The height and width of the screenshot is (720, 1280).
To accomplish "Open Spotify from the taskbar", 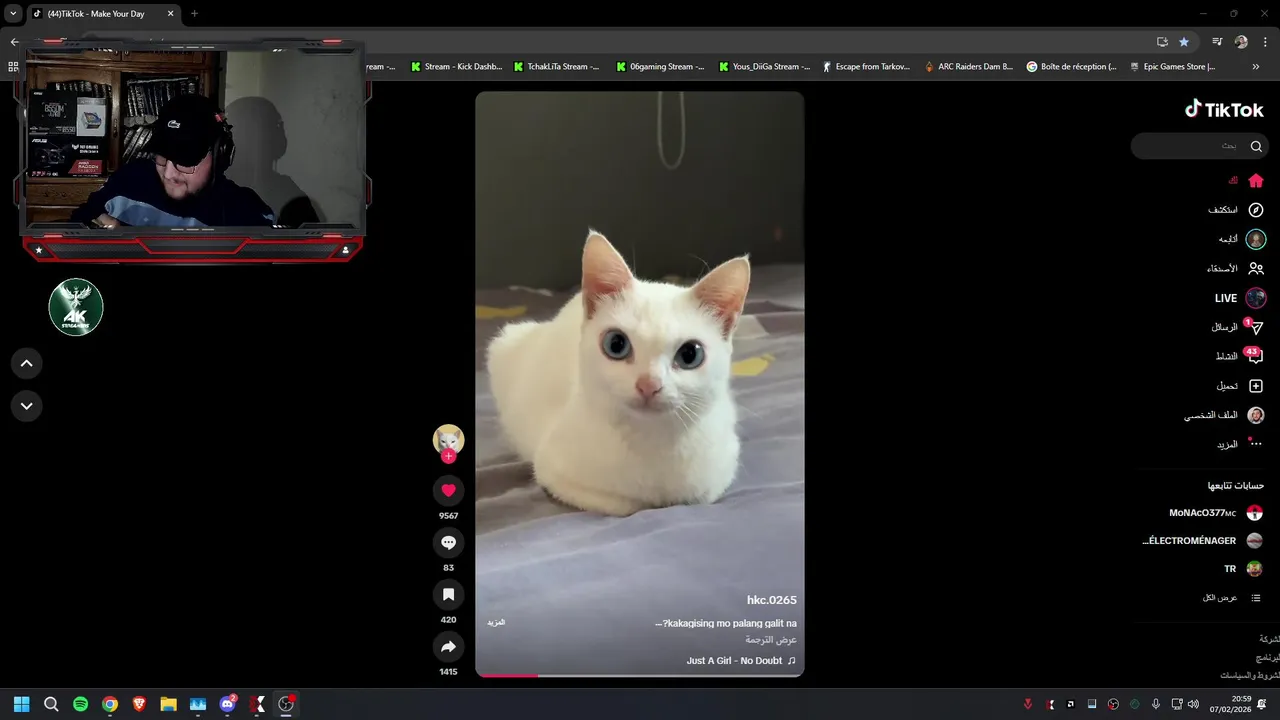I will pyautogui.click(x=81, y=704).
